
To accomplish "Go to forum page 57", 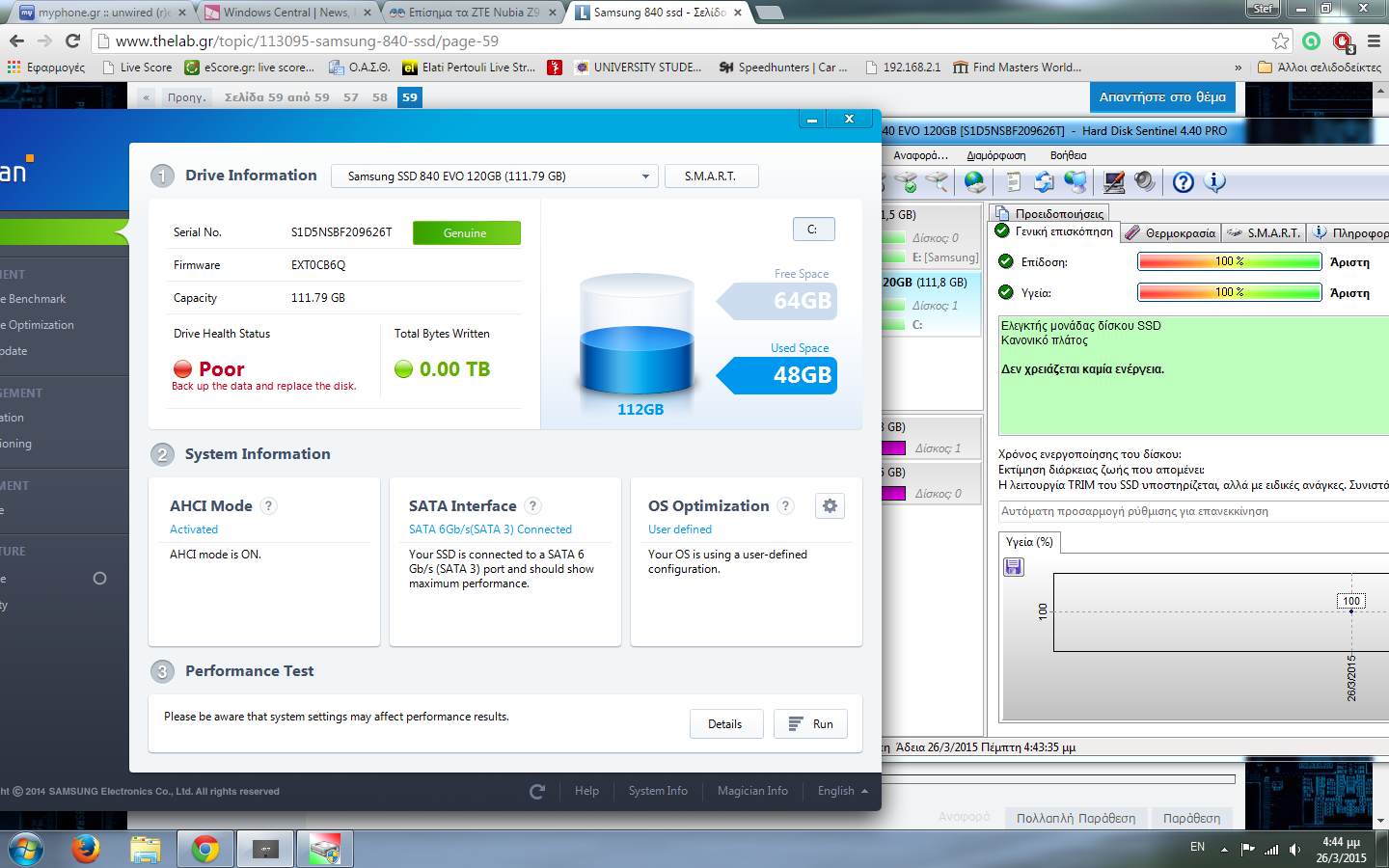I will [351, 97].
